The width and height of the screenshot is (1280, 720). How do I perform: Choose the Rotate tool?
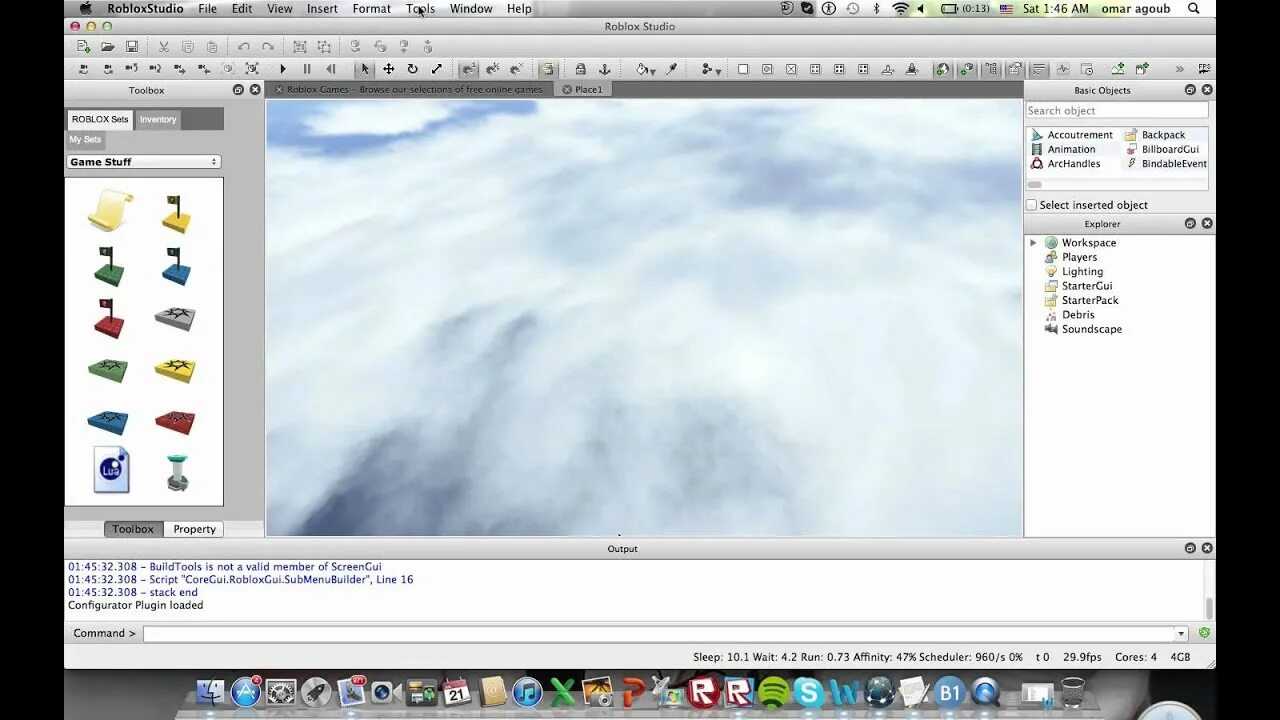[413, 69]
